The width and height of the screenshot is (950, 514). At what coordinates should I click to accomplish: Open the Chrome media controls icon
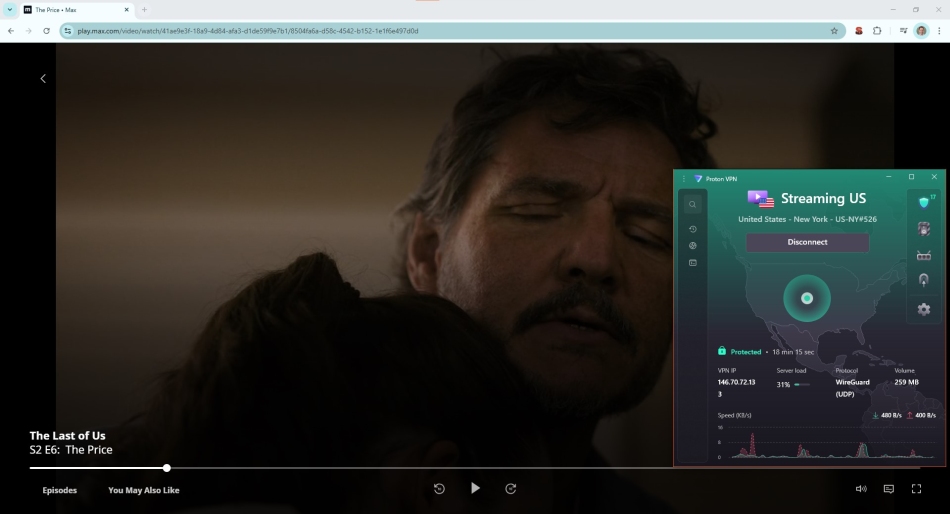click(x=903, y=31)
